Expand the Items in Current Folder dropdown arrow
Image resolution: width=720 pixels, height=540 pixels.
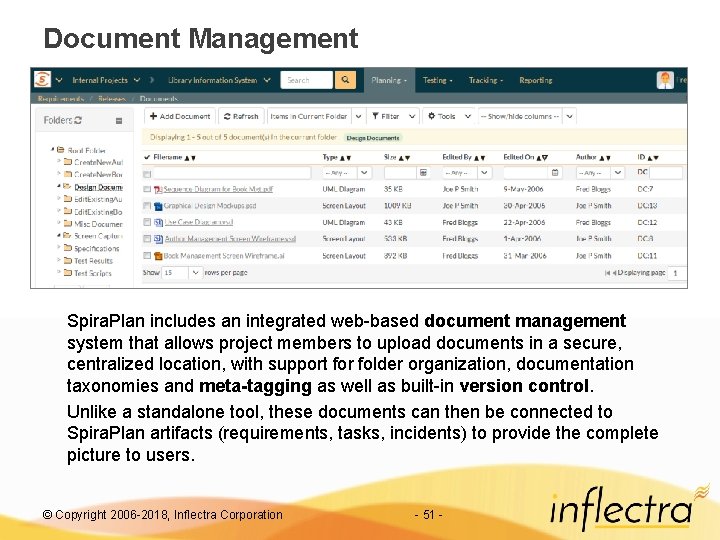pyautogui.click(x=359, y=116)
